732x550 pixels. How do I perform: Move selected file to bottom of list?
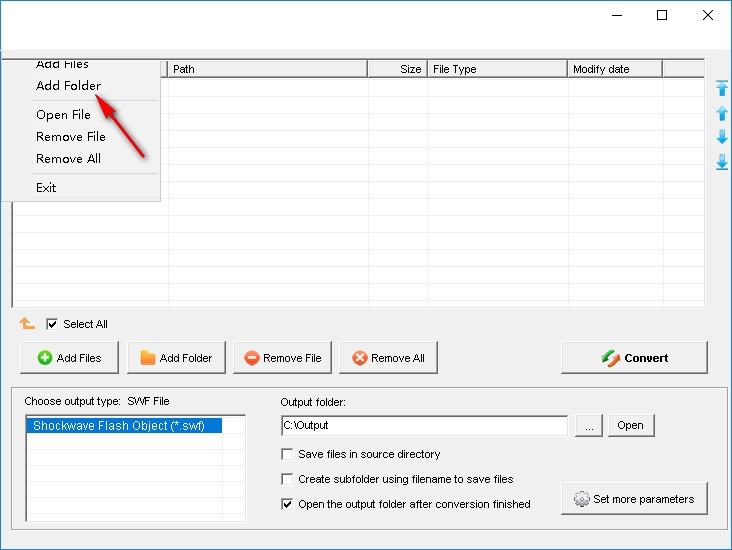(722, 162)
